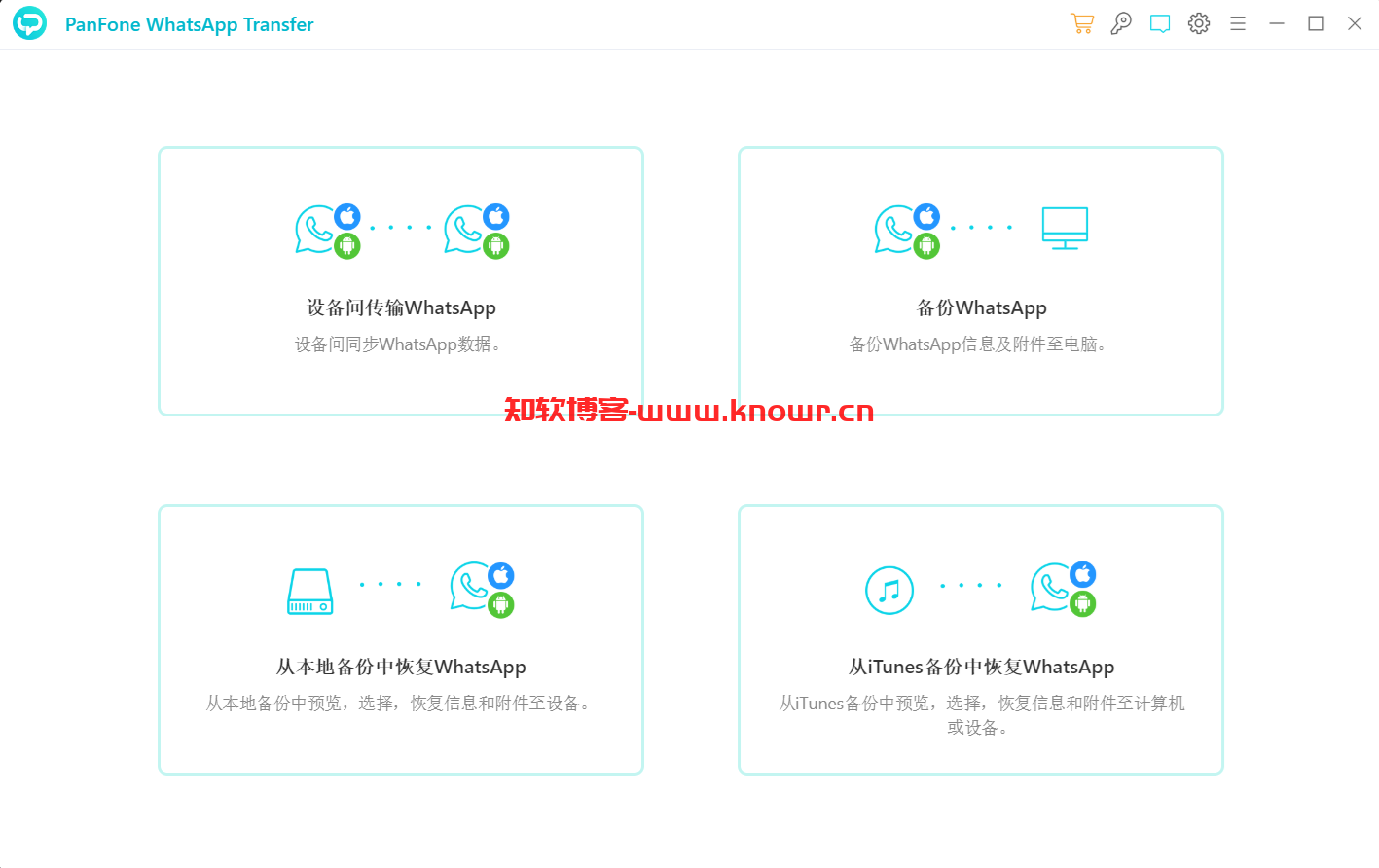Select the 从本地备份中恢复WhatsApp title
This screenshot has height=868, width=1379.
[401, 667]
